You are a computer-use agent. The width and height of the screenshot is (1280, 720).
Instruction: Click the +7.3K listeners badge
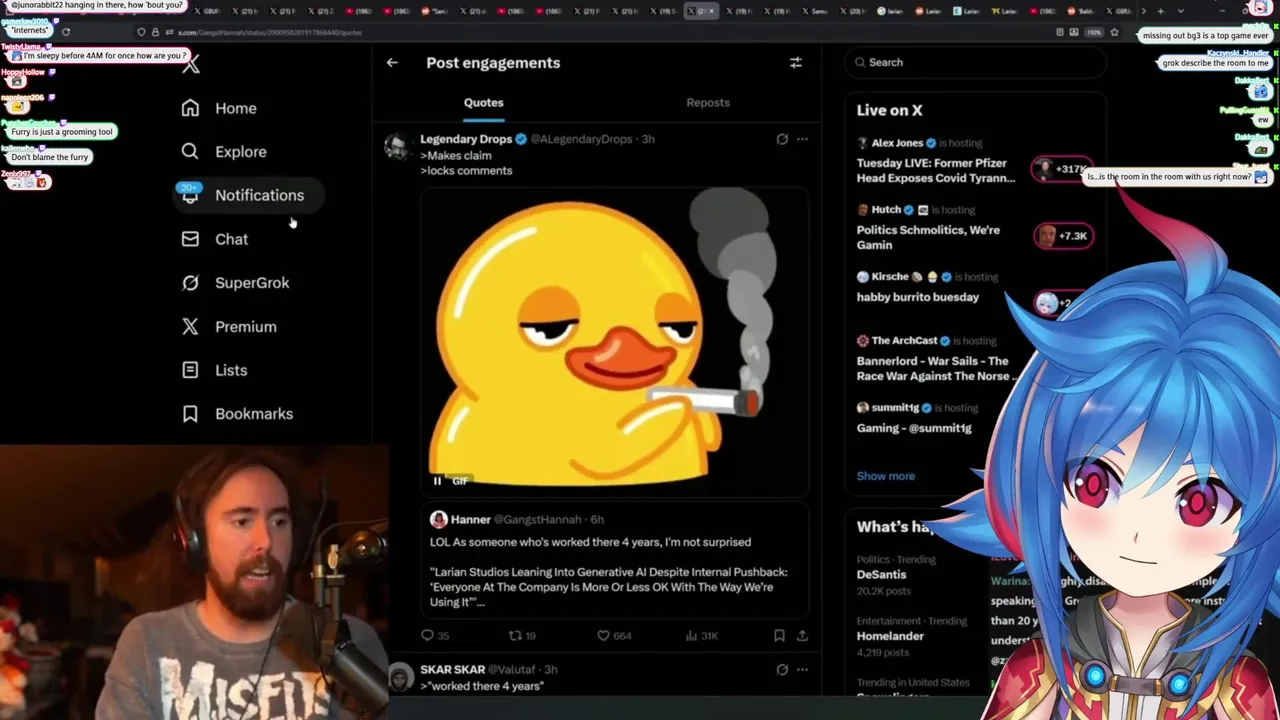[x=1062, y=236]
